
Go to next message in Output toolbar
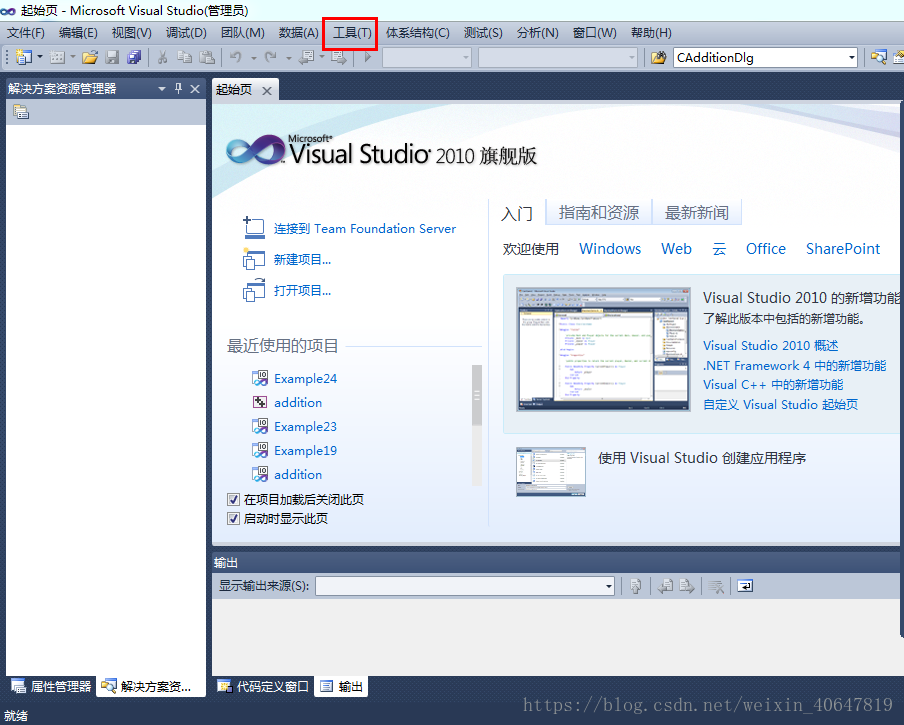click(686, 587)
